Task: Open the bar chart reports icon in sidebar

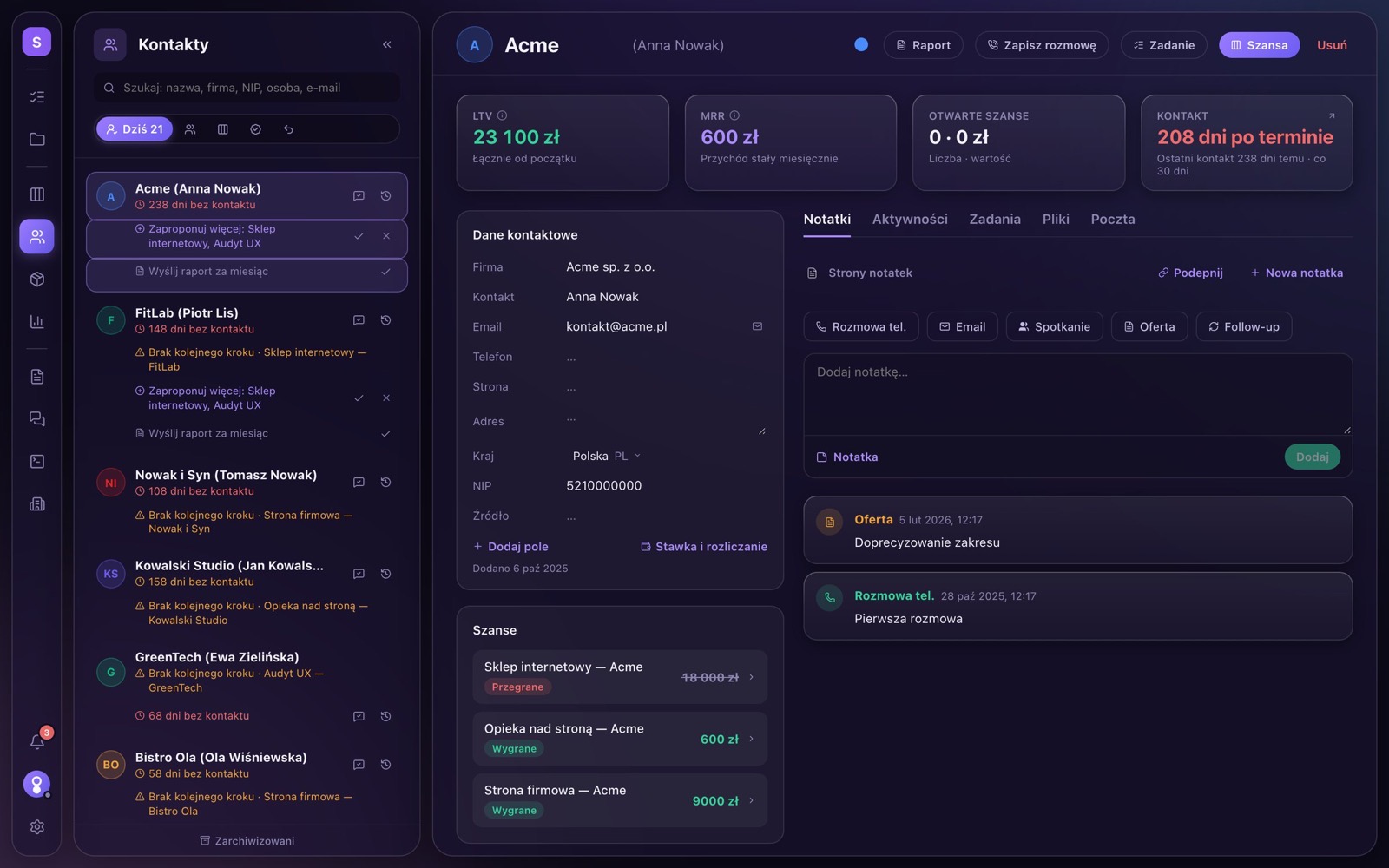Action: coord(36,321)
